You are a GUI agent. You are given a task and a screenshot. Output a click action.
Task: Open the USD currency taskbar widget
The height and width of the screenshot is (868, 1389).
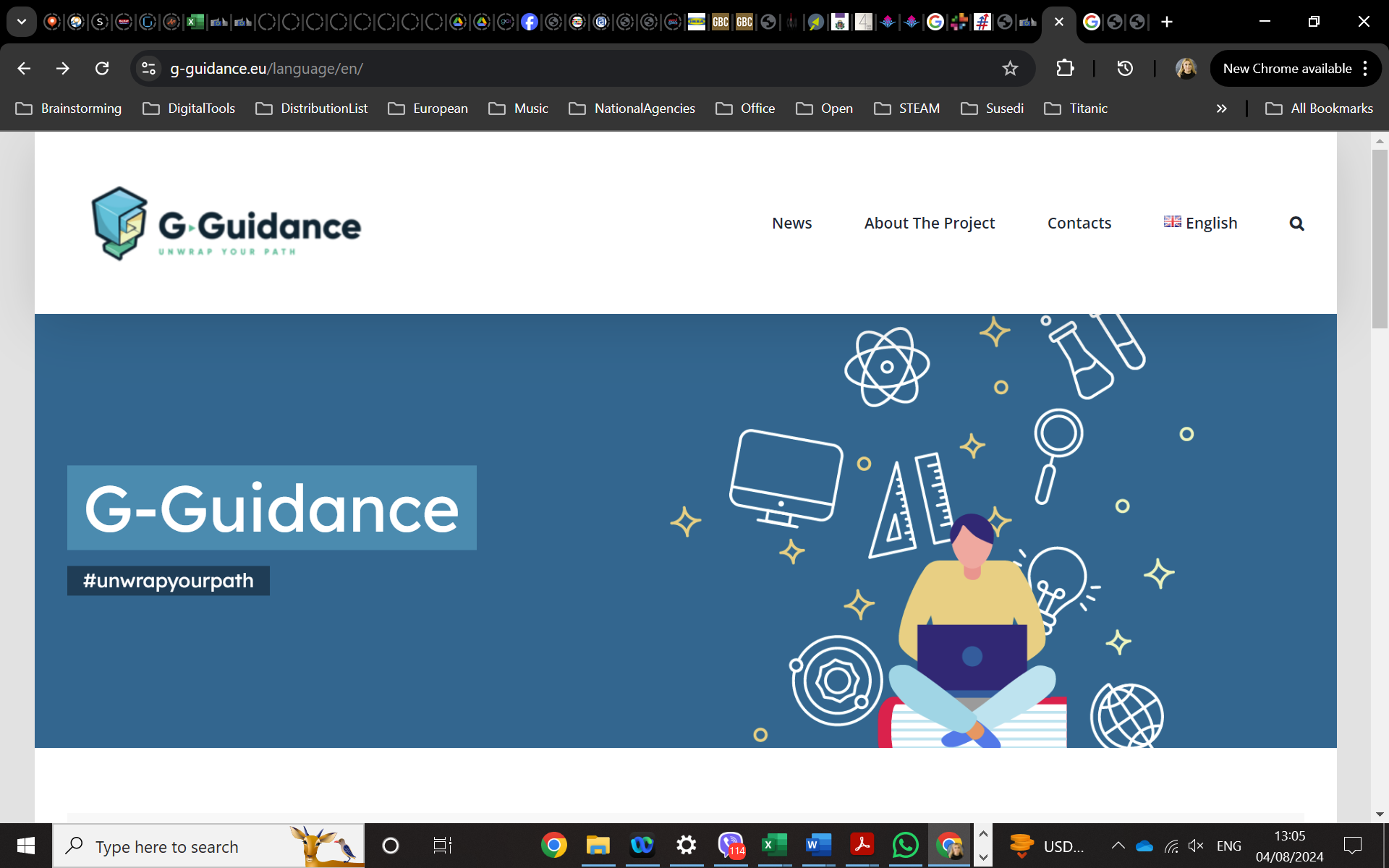pos(1048,846)
